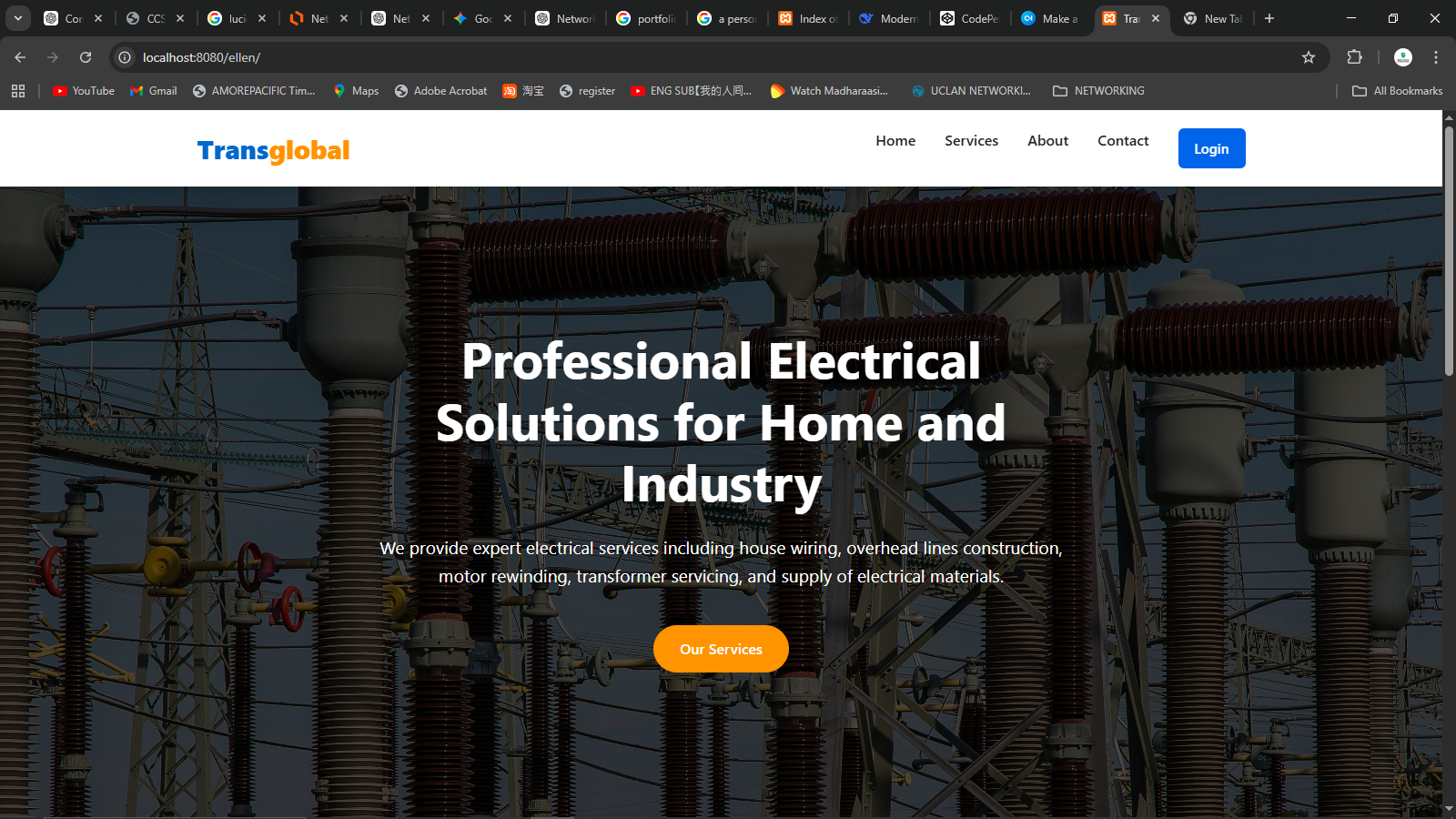This screenshot has width=1456, height=819.
Task: Click the page vertical scrollbar thumb
Action: pyautogui.click(x=1449, y=250)
